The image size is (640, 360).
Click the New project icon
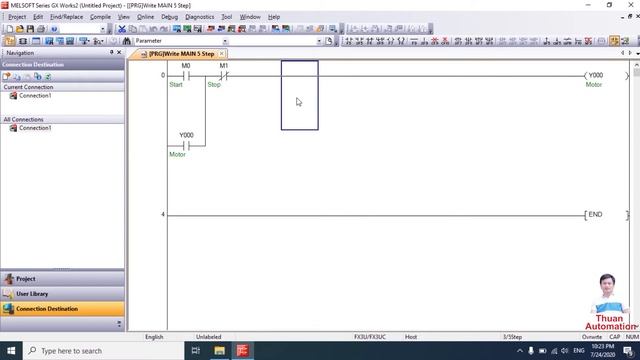coord(9,29)
